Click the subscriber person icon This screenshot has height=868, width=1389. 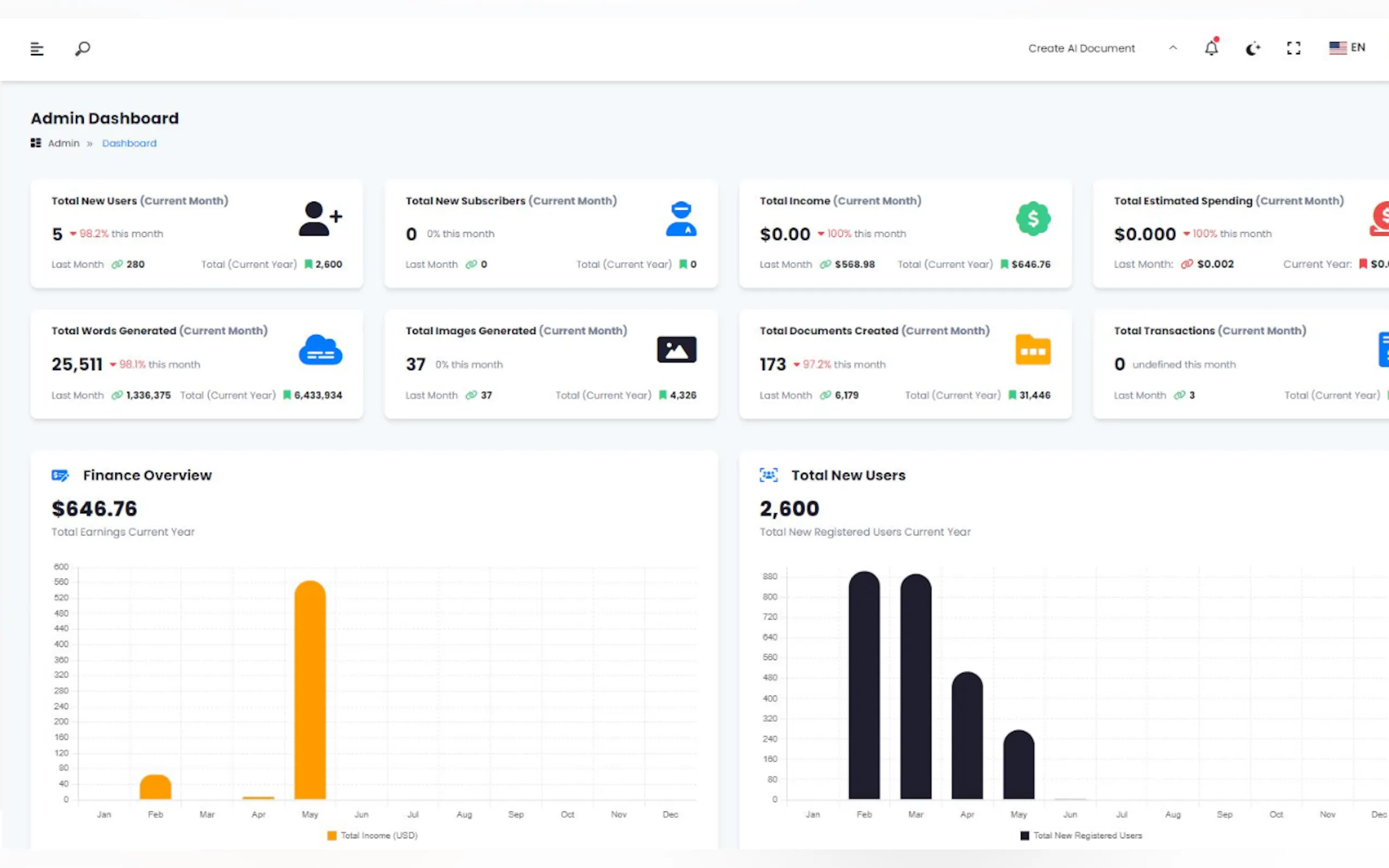681,218
